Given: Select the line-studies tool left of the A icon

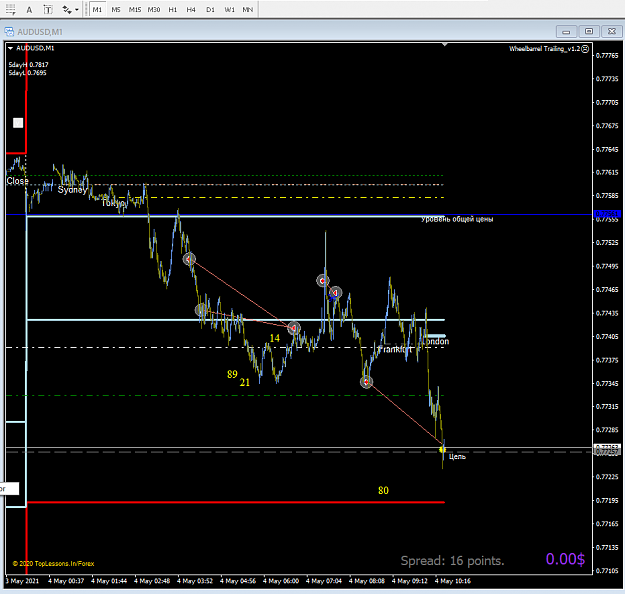Looking at the screenshot, I should click(x=11, y=10).
